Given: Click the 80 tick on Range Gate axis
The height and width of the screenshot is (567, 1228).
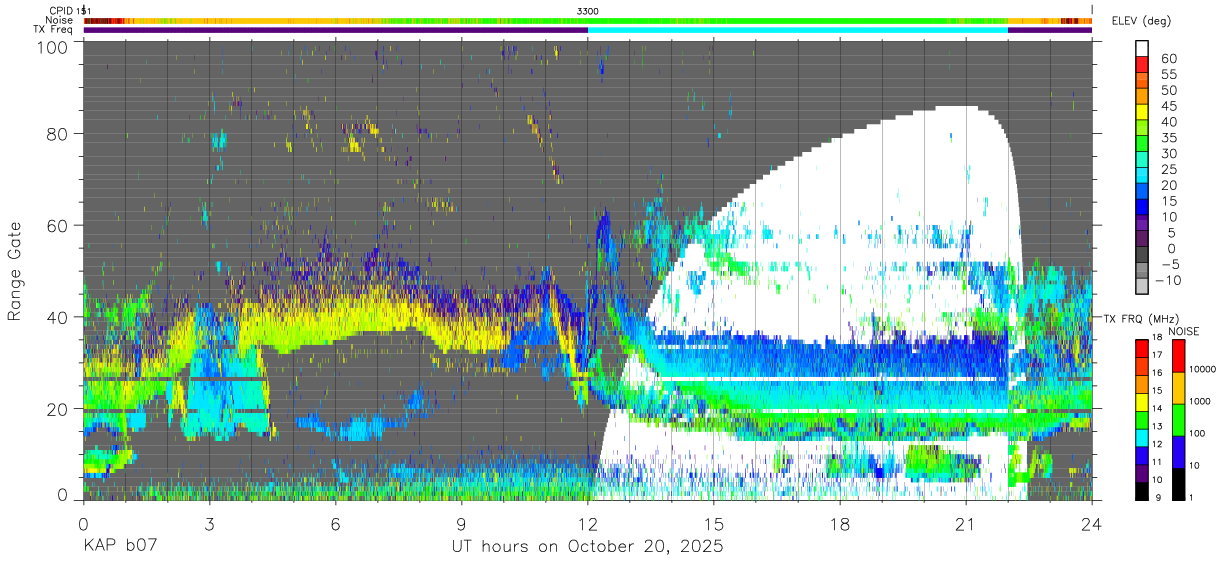Looking at the screenshot, I should click(x=57, y=134).
